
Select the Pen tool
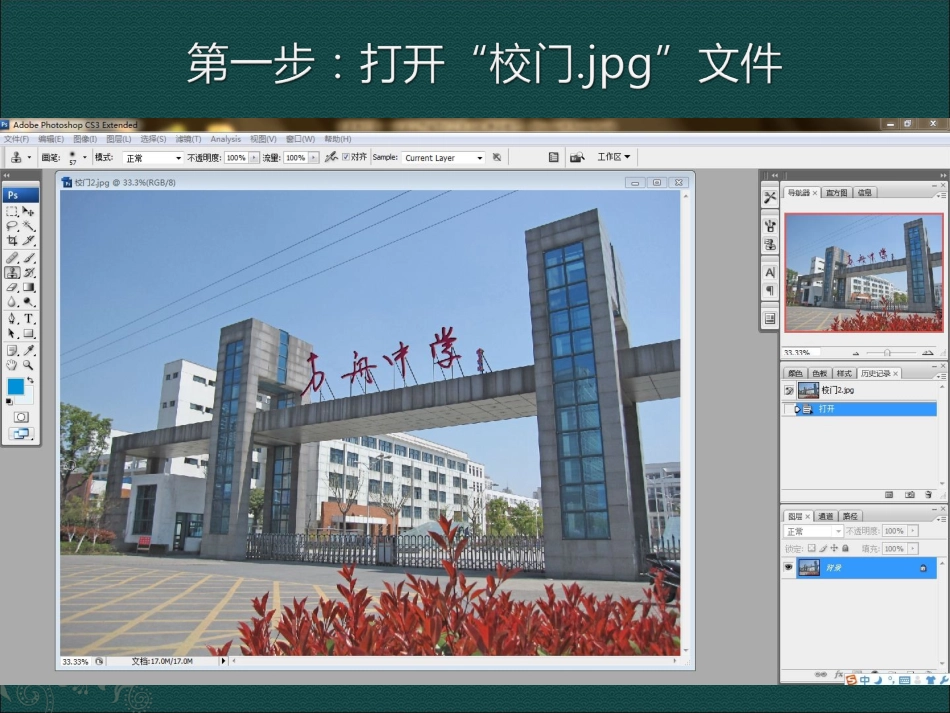(12, 319)
